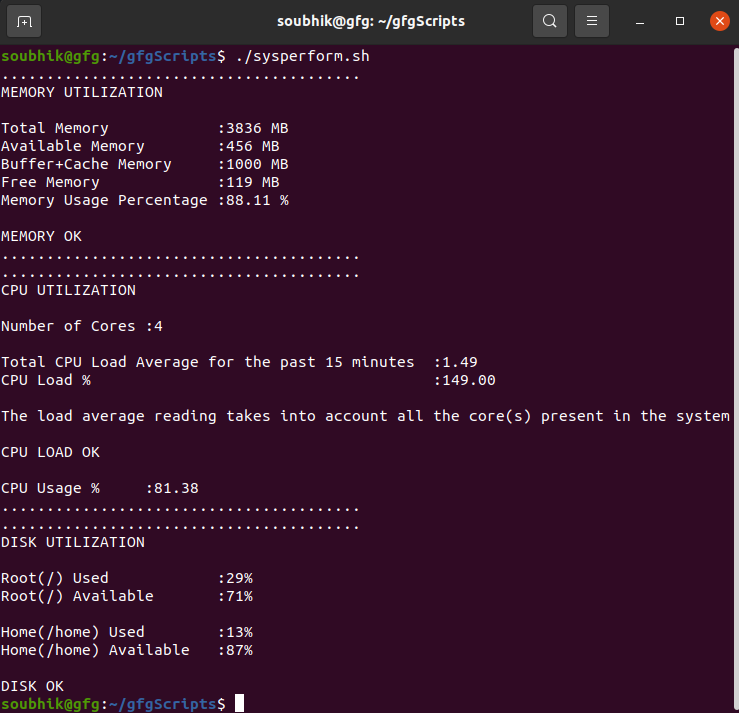
Task: Click the :88.11 % value
Action: [253, 200]
